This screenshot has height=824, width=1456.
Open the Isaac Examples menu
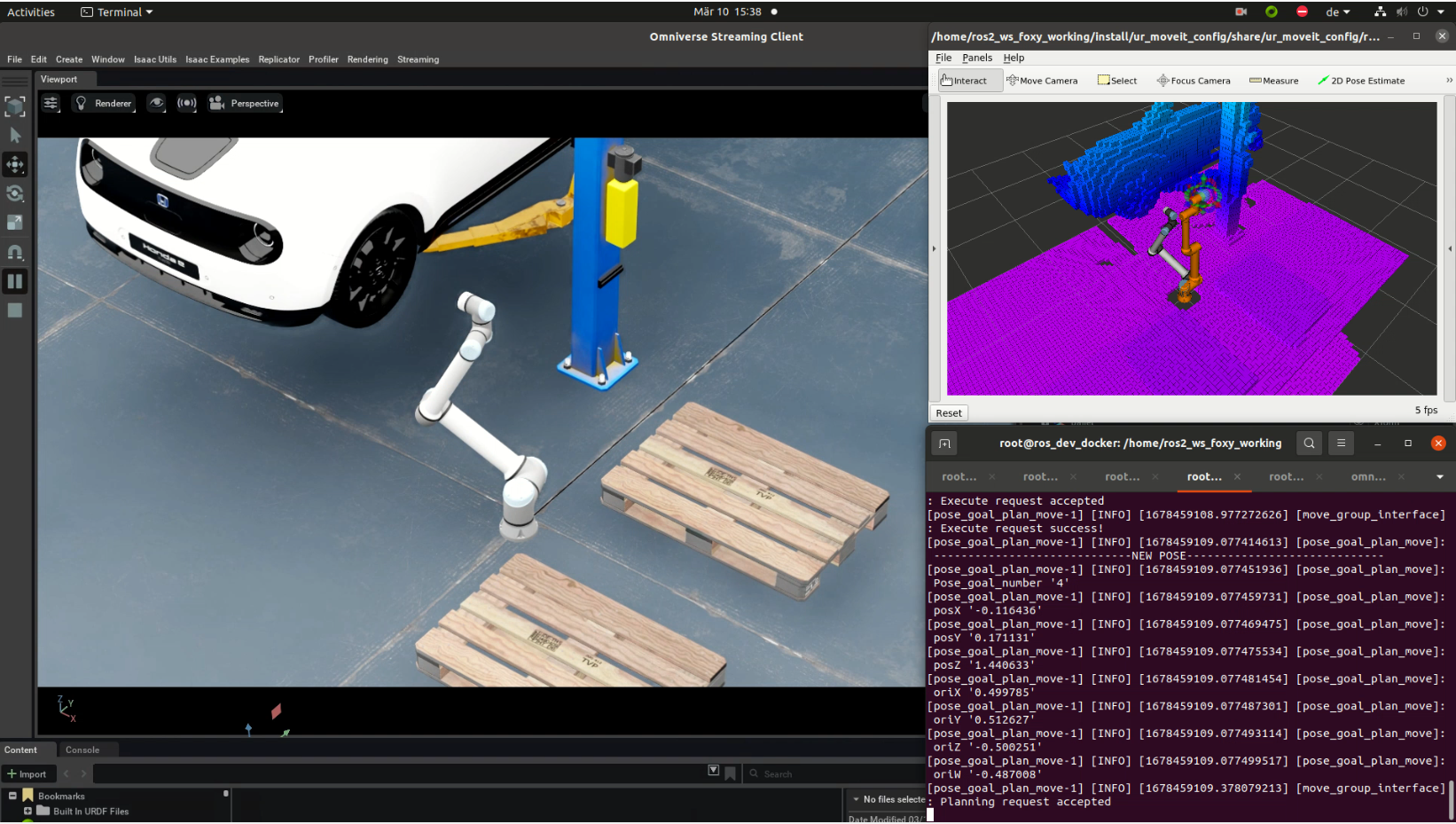coord(217,59)
